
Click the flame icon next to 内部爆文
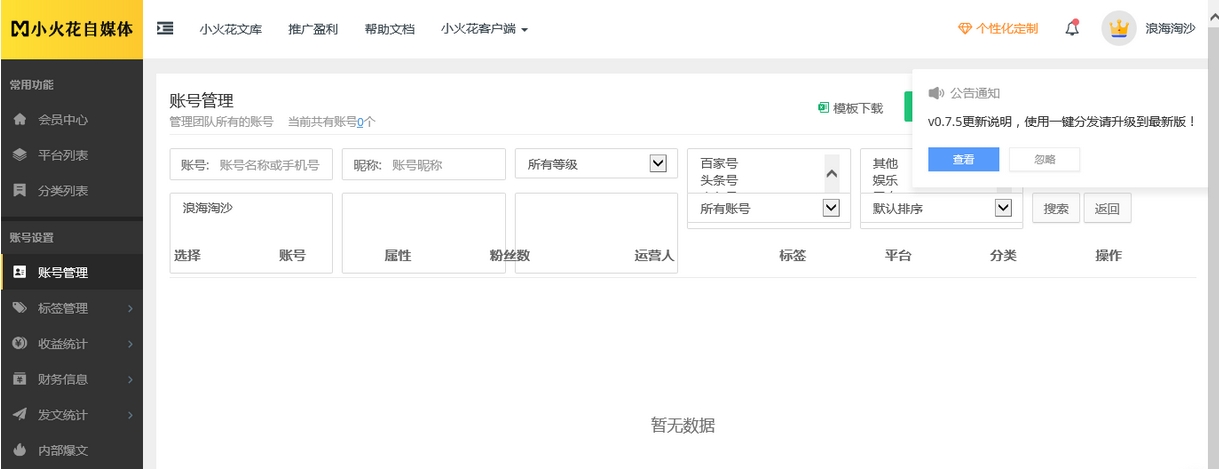[20, 451]
